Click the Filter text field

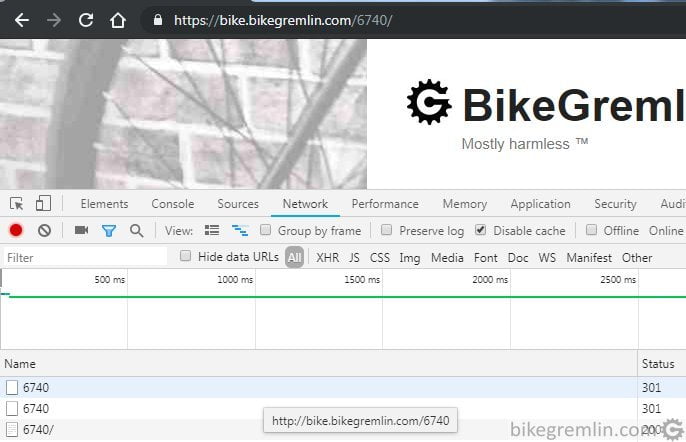(x=85, y=257)
